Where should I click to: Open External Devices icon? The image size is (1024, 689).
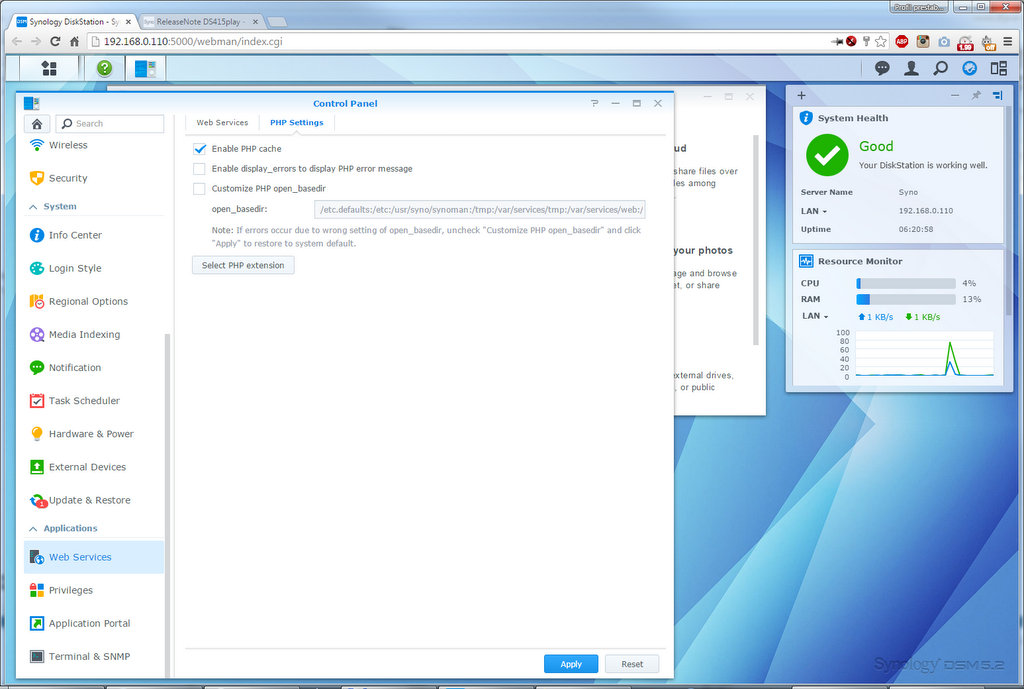point(37,467)
